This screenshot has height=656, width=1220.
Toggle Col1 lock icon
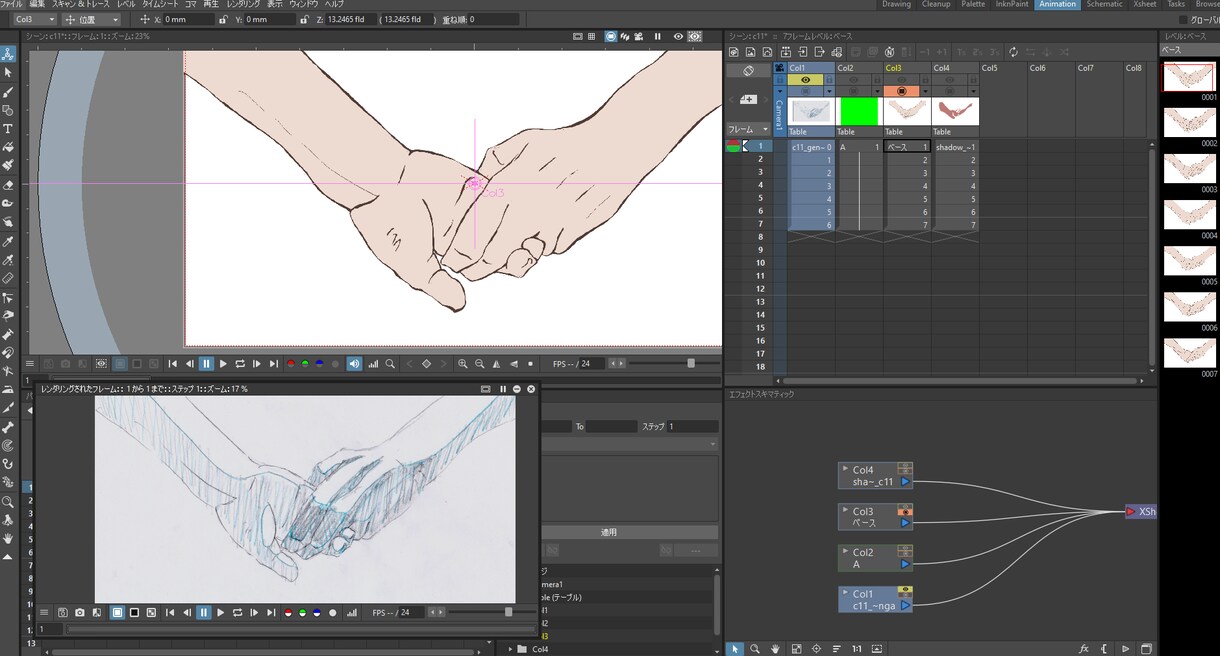click(x=828, y=80)
